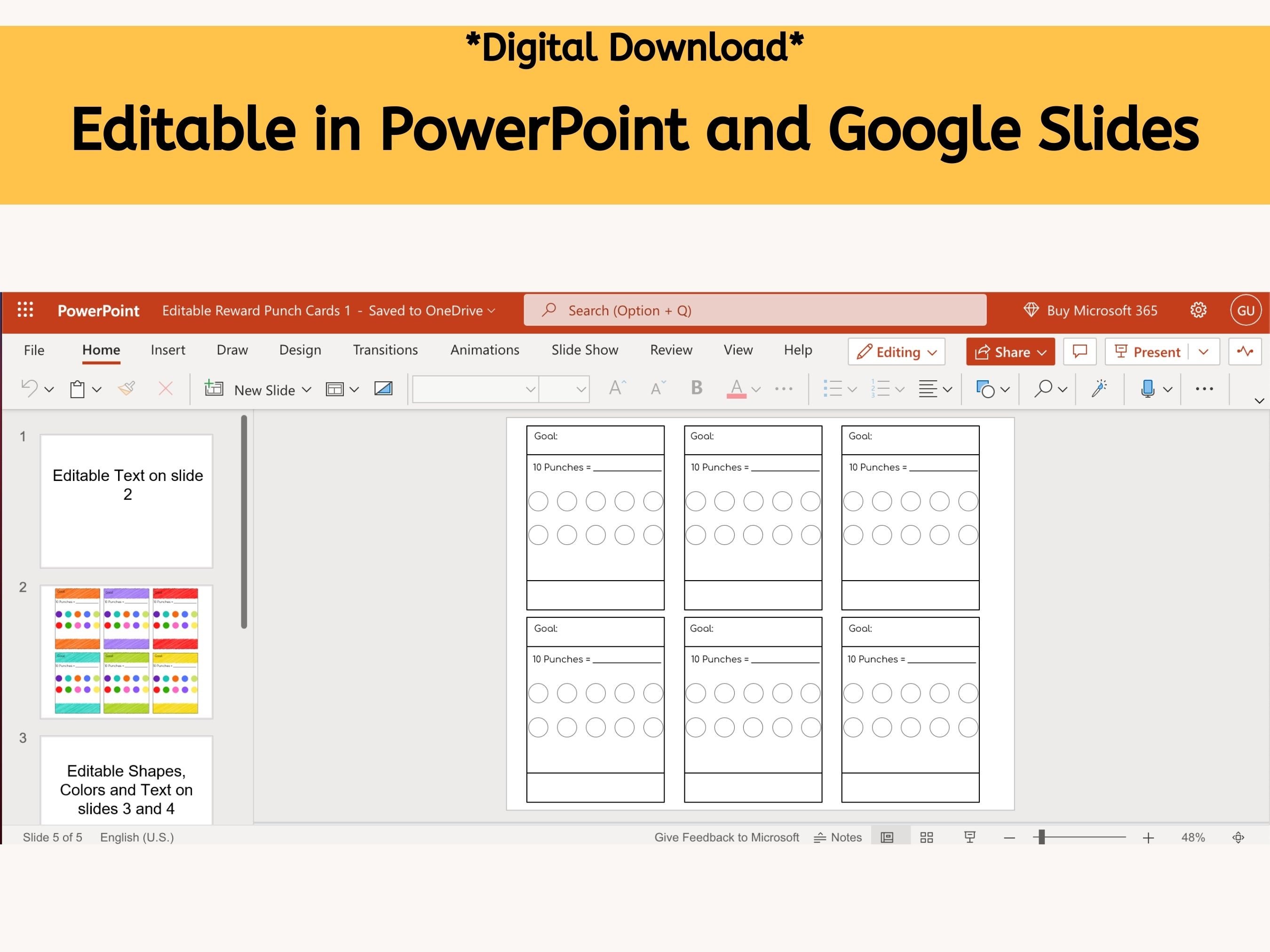Open the Draw tab
This screenshot has width=1270, height=952.
click(232, 349)
